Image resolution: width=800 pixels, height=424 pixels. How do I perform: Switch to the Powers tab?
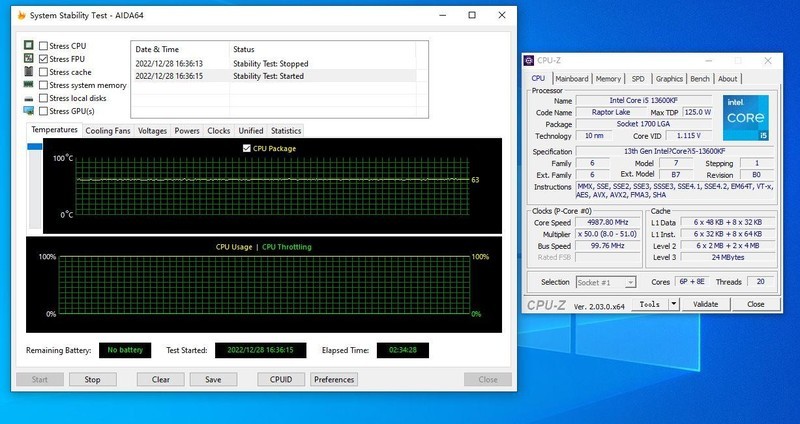187,131
